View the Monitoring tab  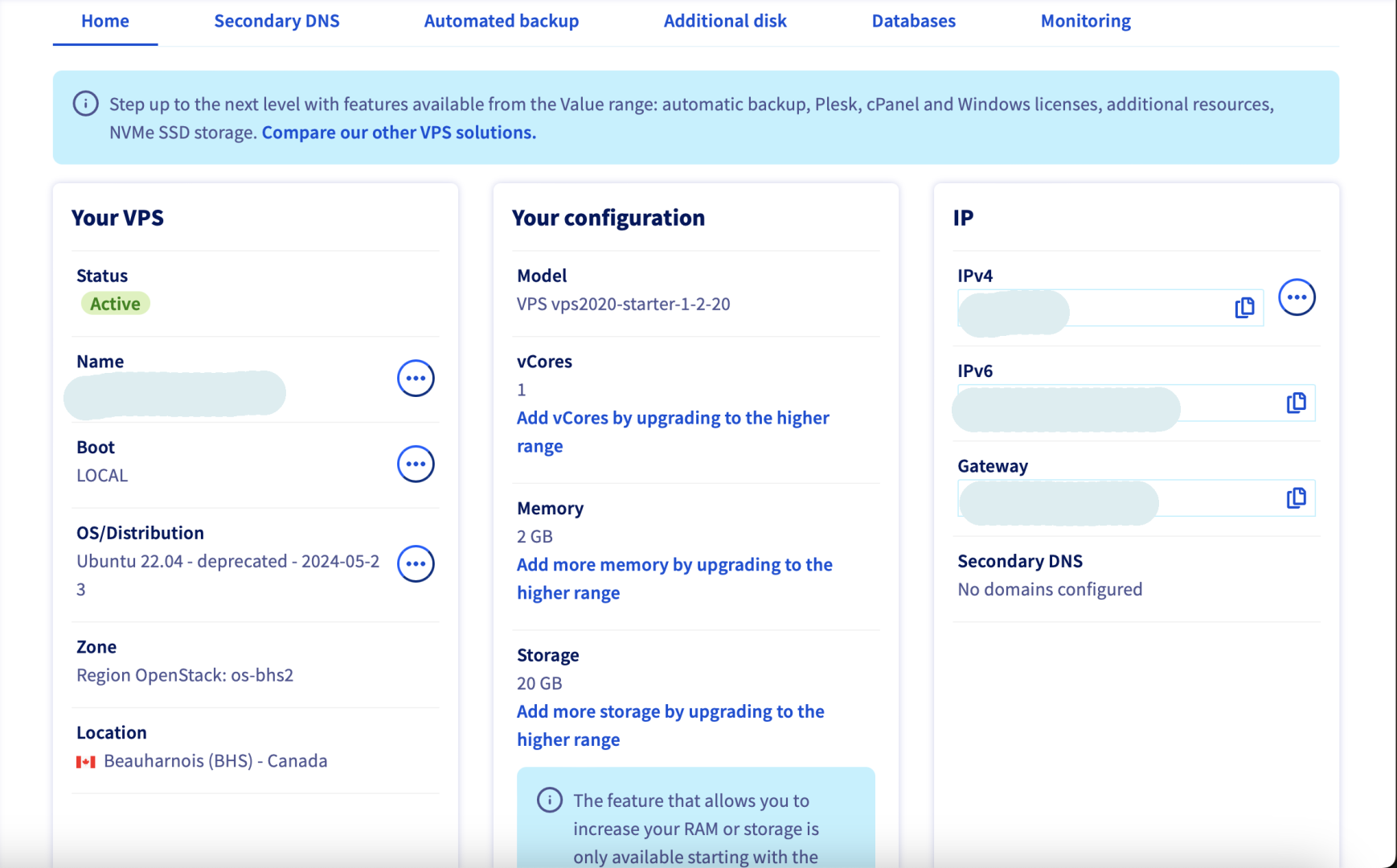[1086, 21]
